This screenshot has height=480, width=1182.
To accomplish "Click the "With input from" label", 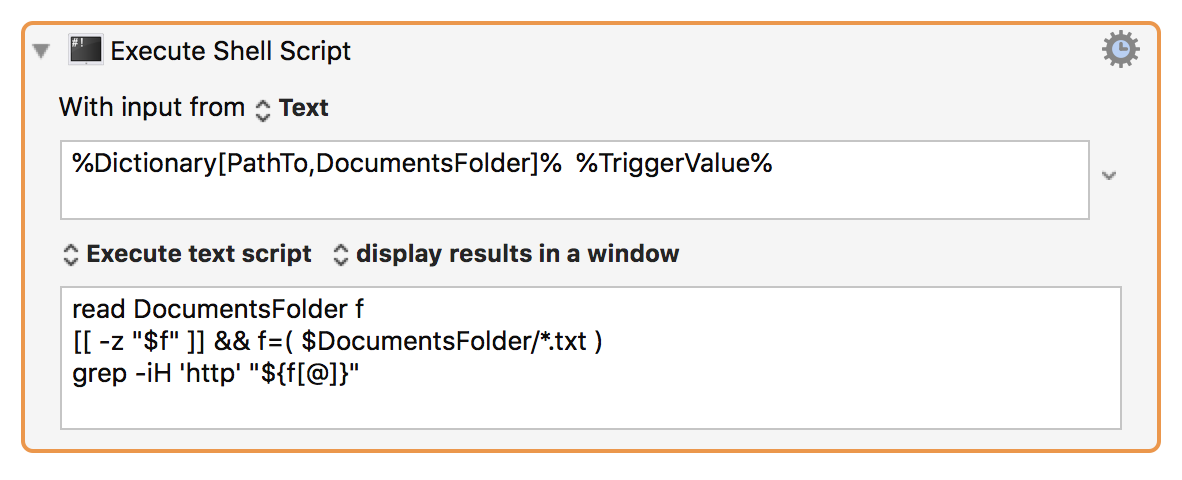I will pos(151,108).
